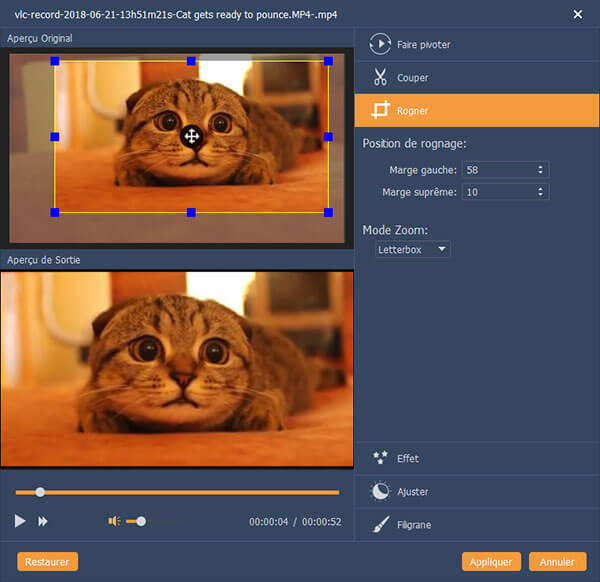This screenshot has width=600, height=582.
Task: Click the Marge gauche stepper arrows
Action: pos(541,170)
